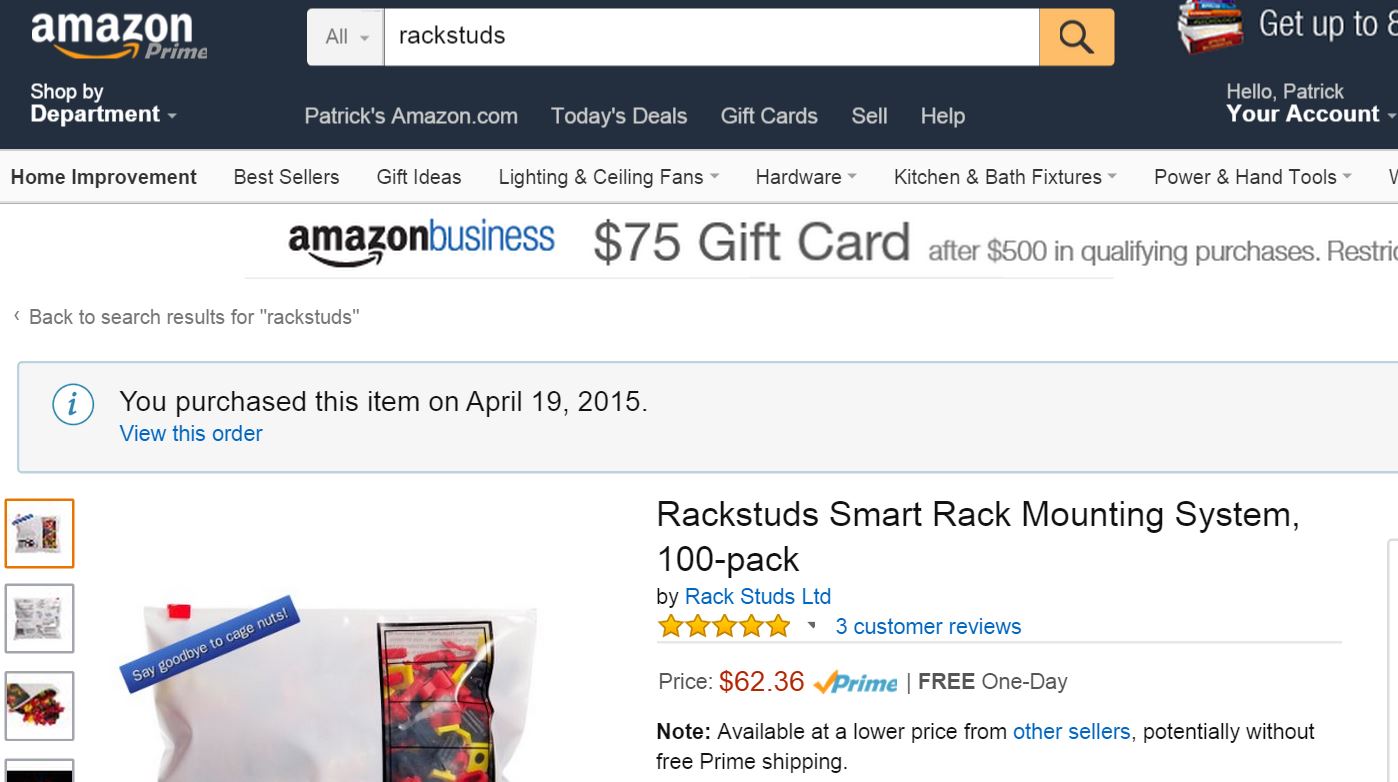Open the All search category dropdown
Screen dimensions: 1398x782
[344, 36]
